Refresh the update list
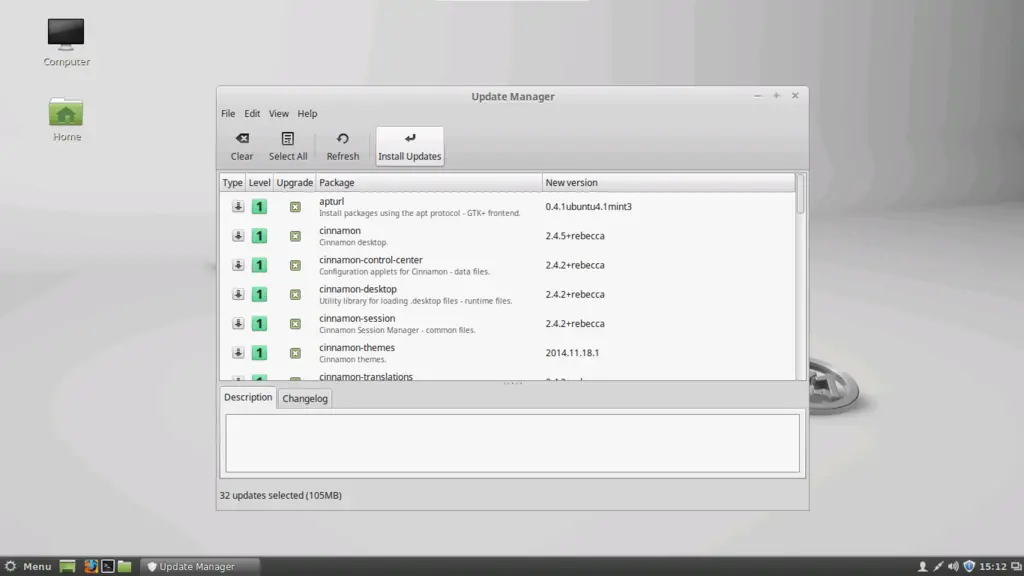 tap(343, 146)
